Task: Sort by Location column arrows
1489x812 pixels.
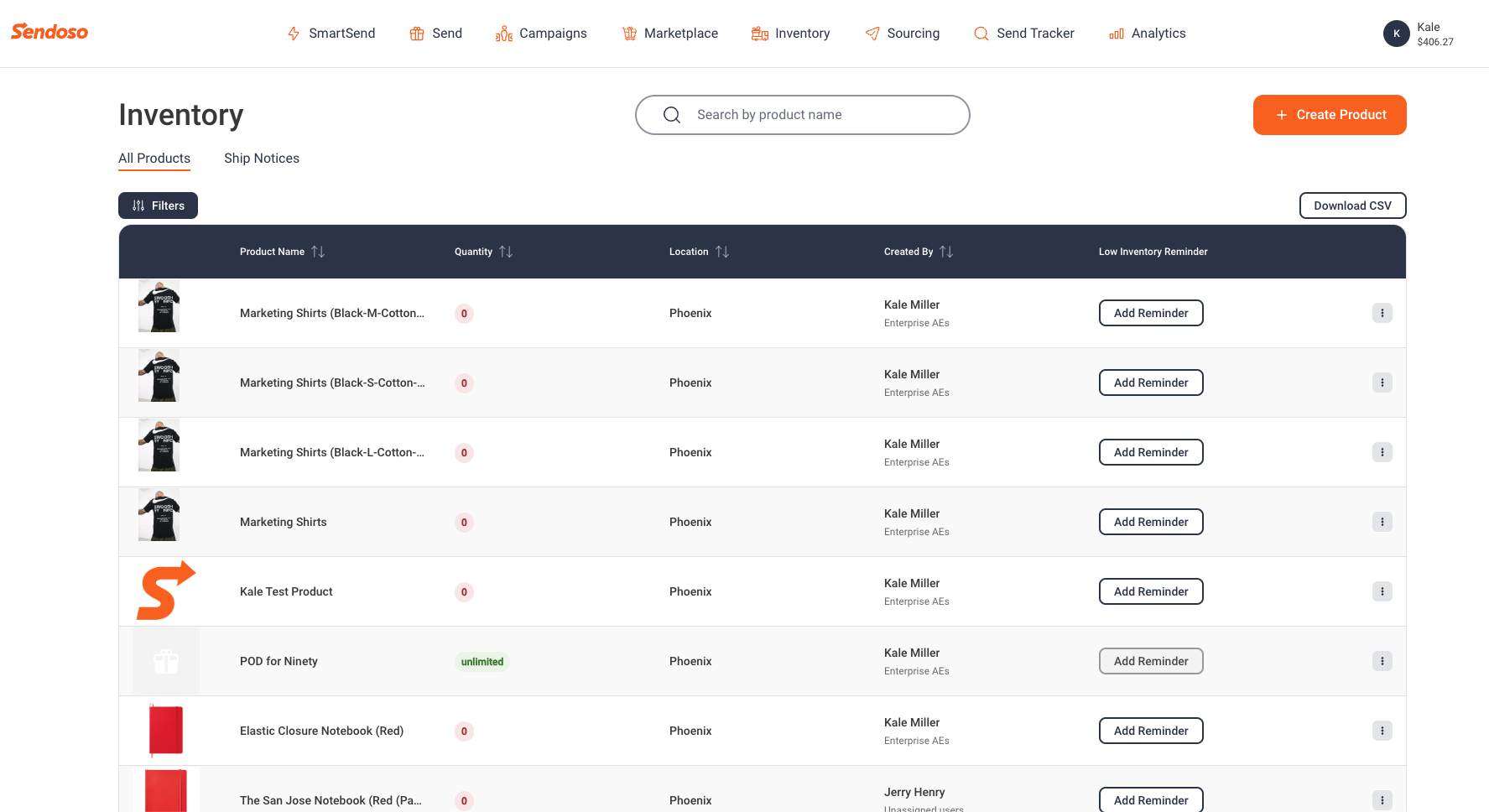Action: tap(722, 252)
